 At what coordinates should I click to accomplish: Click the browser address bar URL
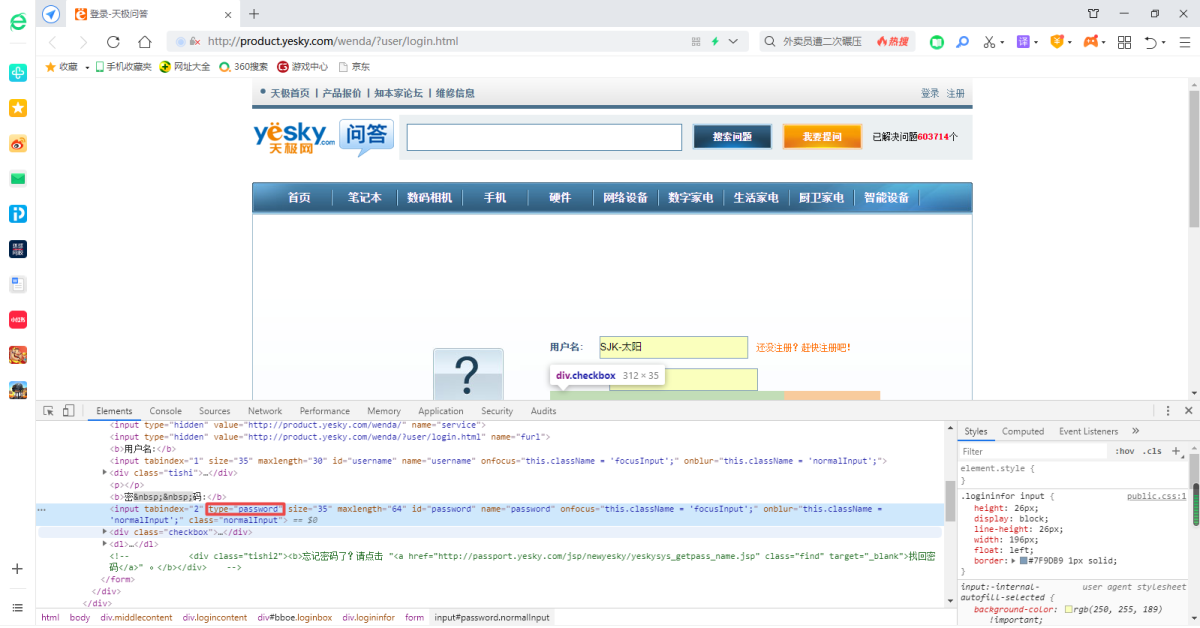333,42
